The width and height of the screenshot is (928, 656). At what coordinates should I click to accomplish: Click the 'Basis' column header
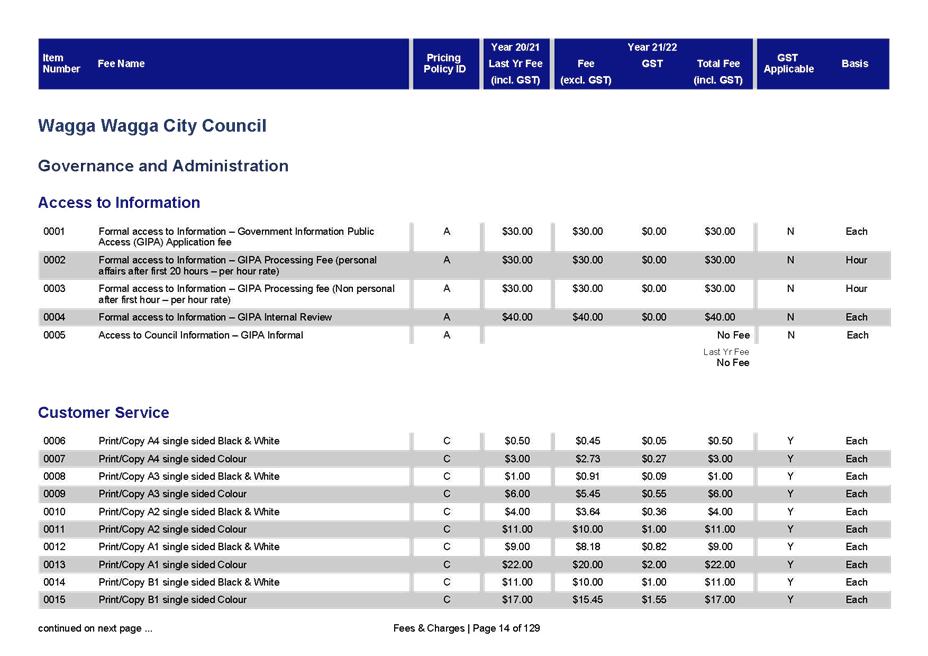855,63
